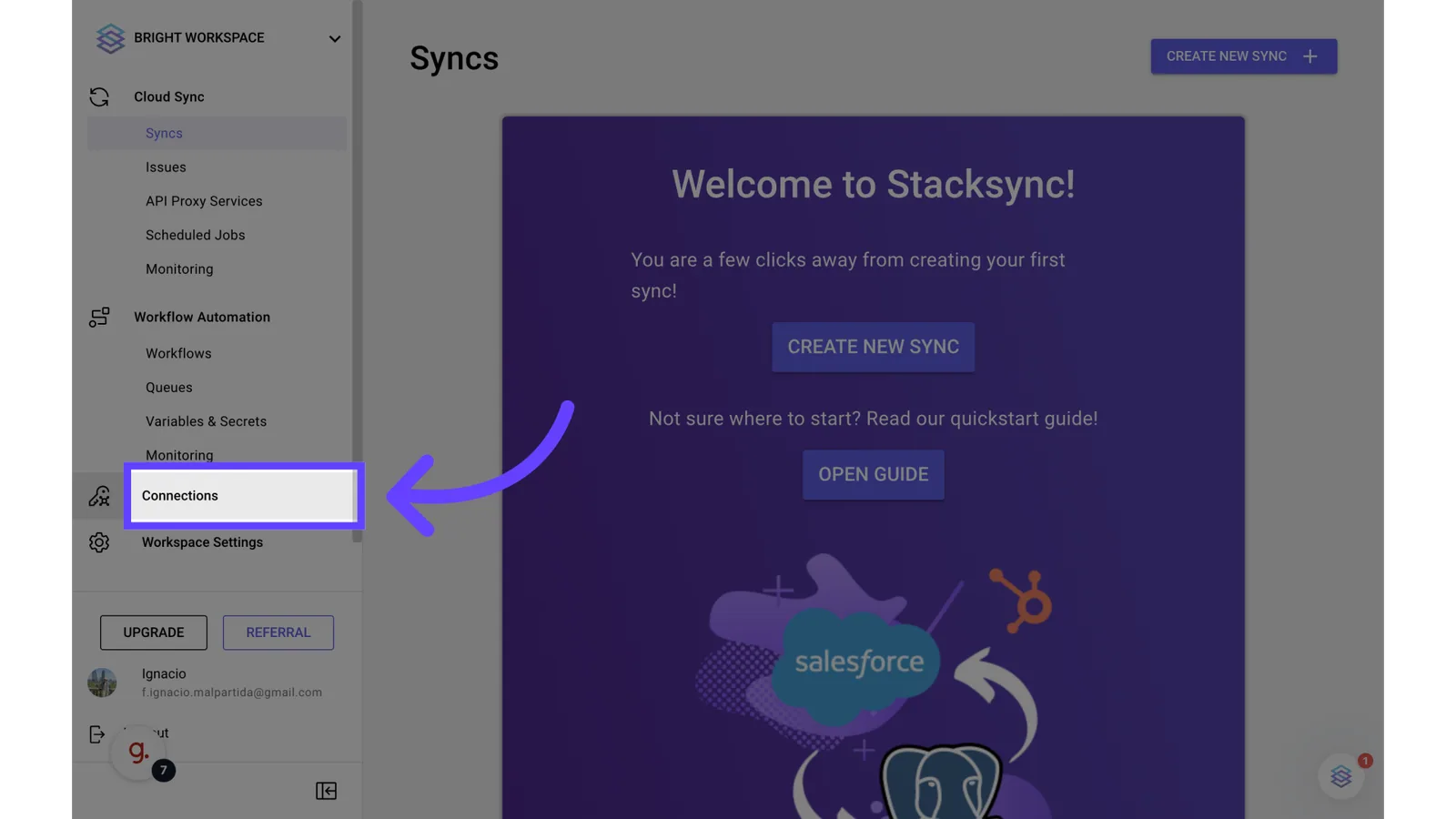The width and height of the screenshot is (1456, 819).
Task: Open Workflows page
Action: pos(178,353)
